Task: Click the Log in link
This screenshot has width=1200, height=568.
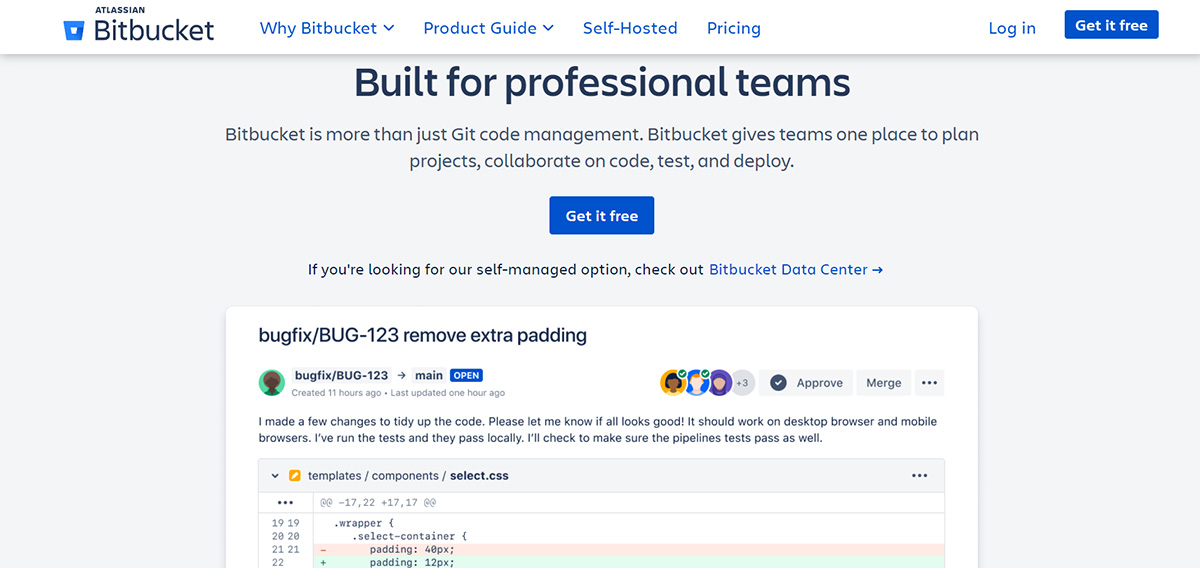Action: pyautogui.click(x=1012, y=28)
